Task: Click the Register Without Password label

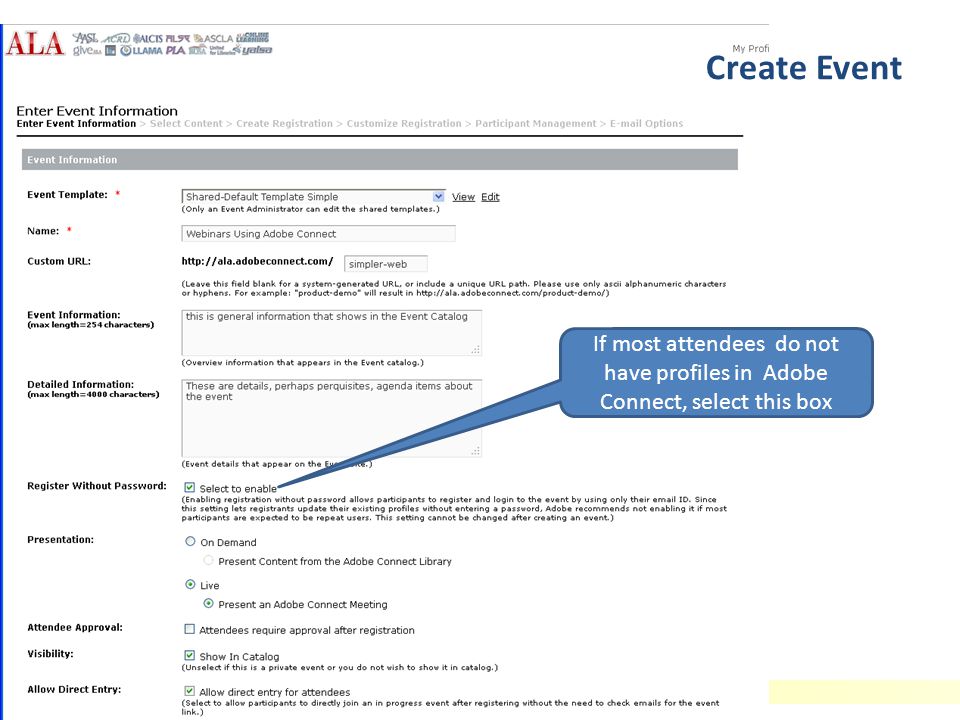Action: (x=97, y=486)
